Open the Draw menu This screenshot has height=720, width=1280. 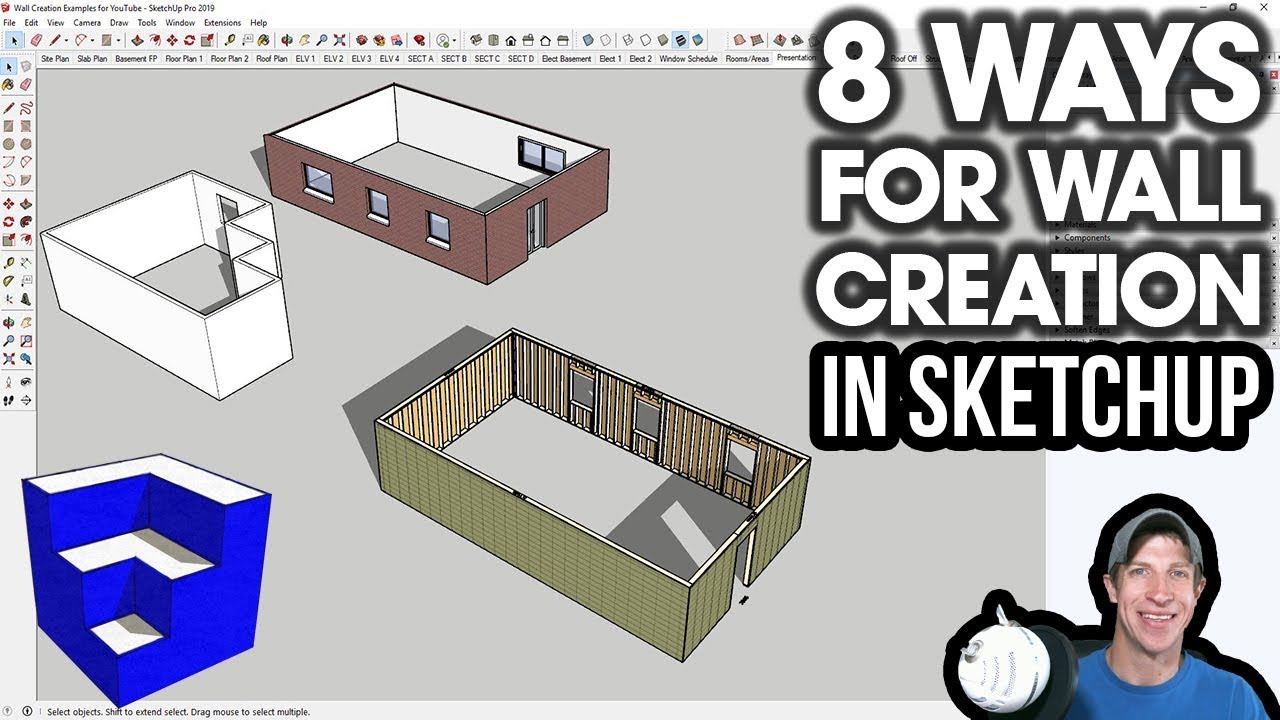tap(119, 22)
